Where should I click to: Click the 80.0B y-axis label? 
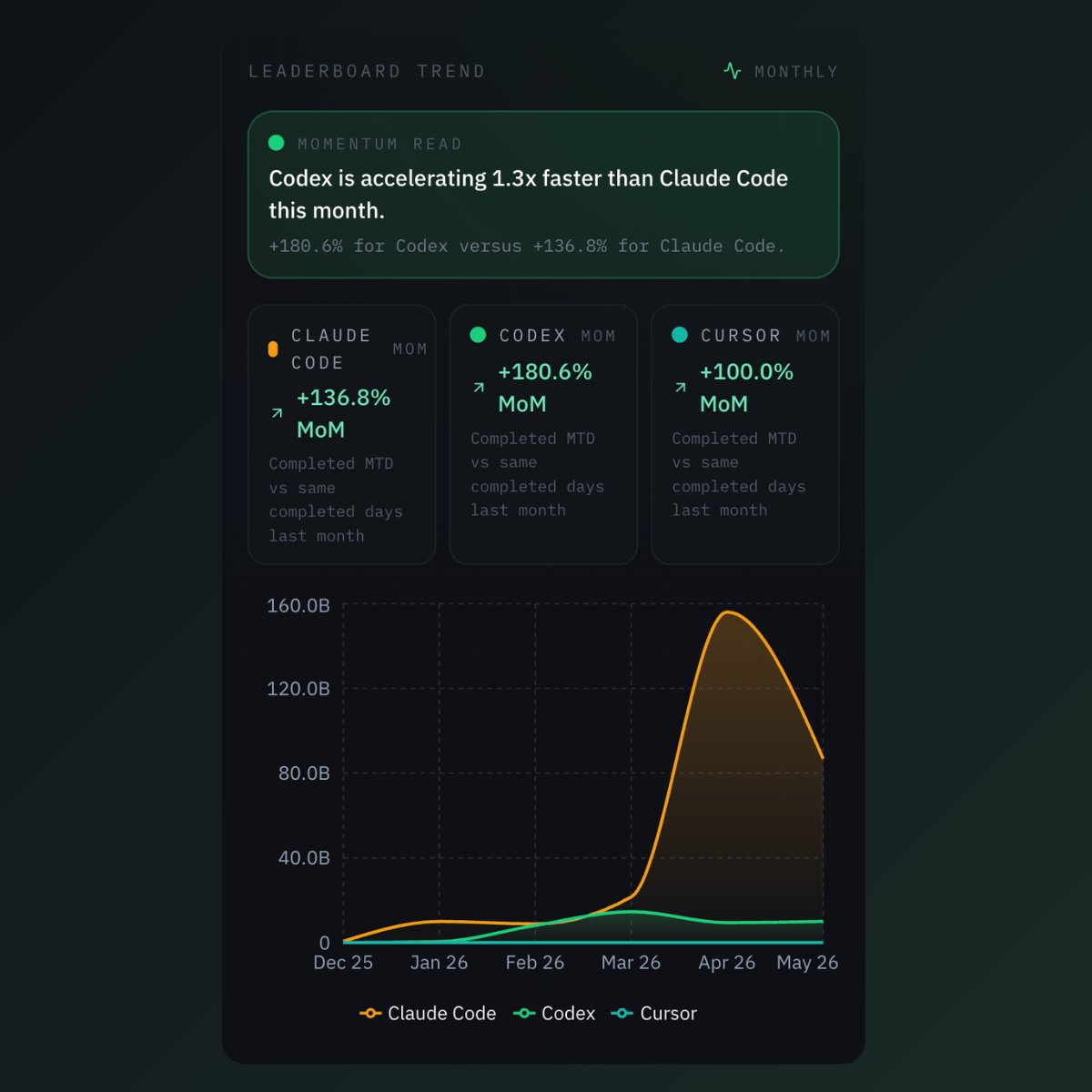coord(304,773)
